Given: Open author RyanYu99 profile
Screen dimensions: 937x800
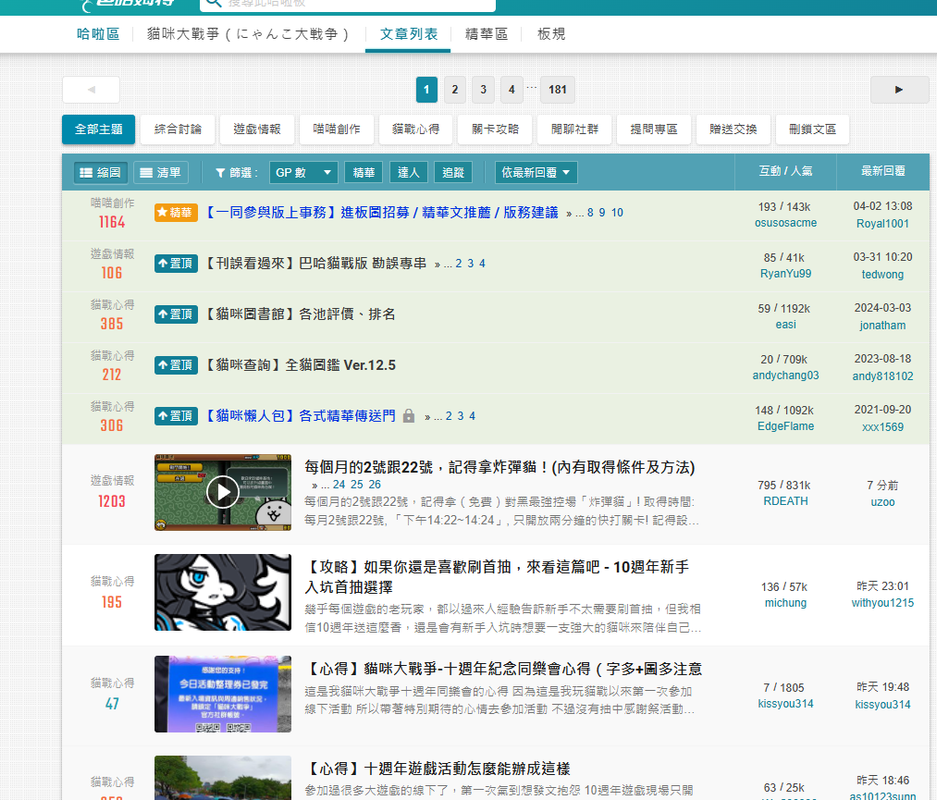Looking at the screenshot, I should 785,274.
